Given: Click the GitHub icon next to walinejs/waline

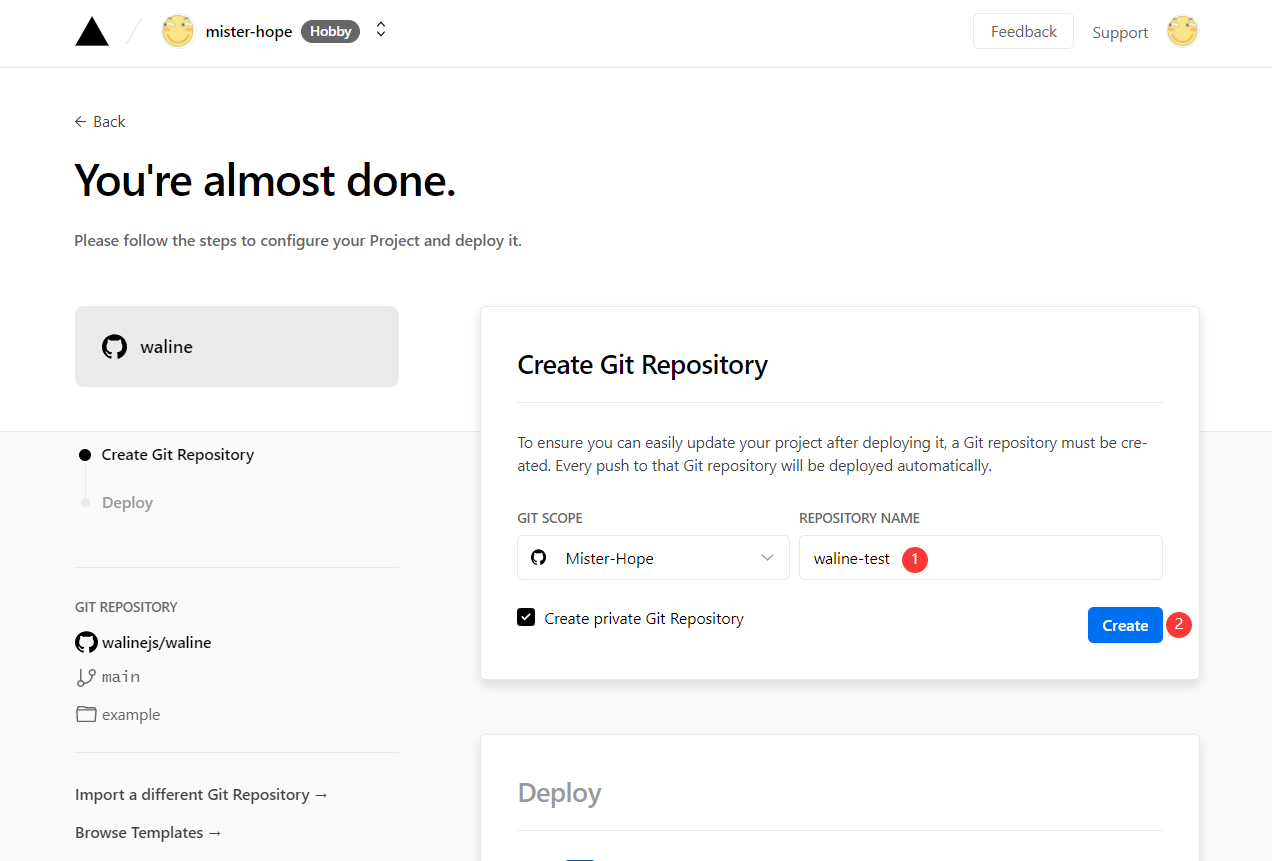Looking at the screenshot, I should click(x=86, y=642).
